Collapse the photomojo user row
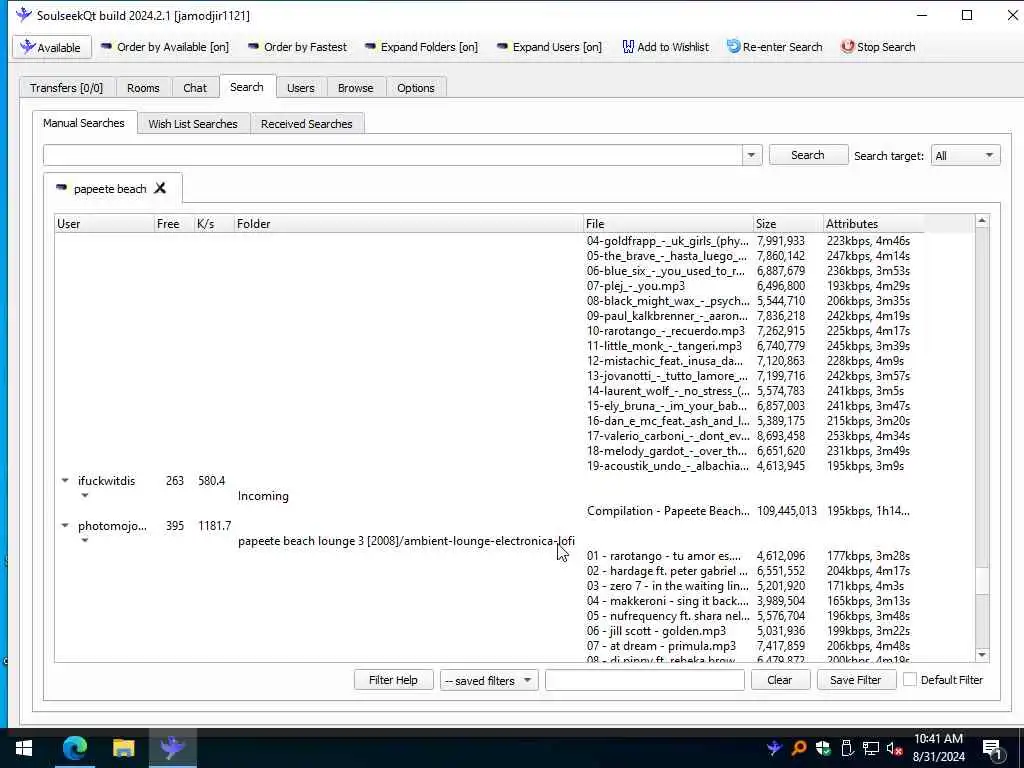 65,526
